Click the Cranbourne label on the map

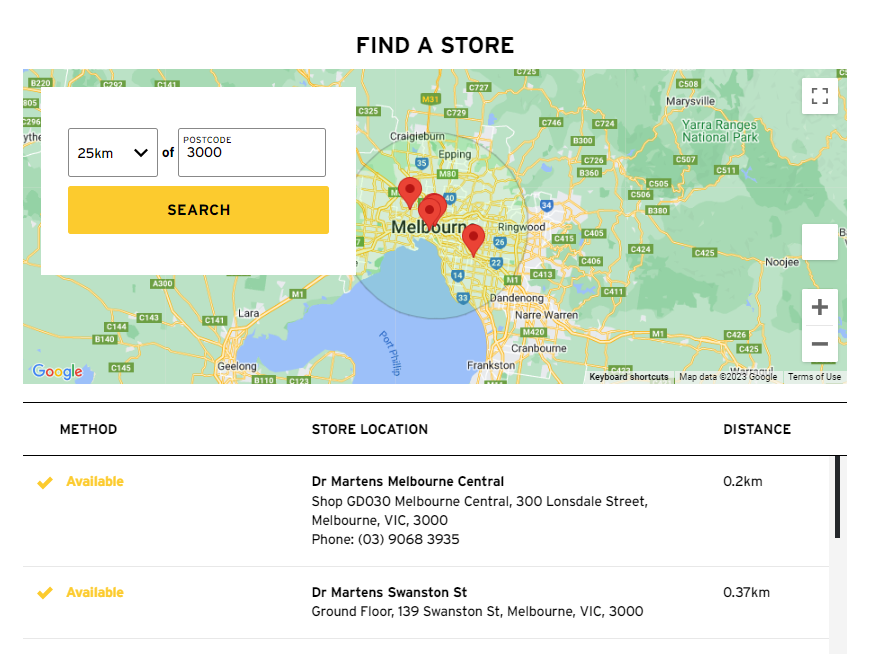(538, 348)
